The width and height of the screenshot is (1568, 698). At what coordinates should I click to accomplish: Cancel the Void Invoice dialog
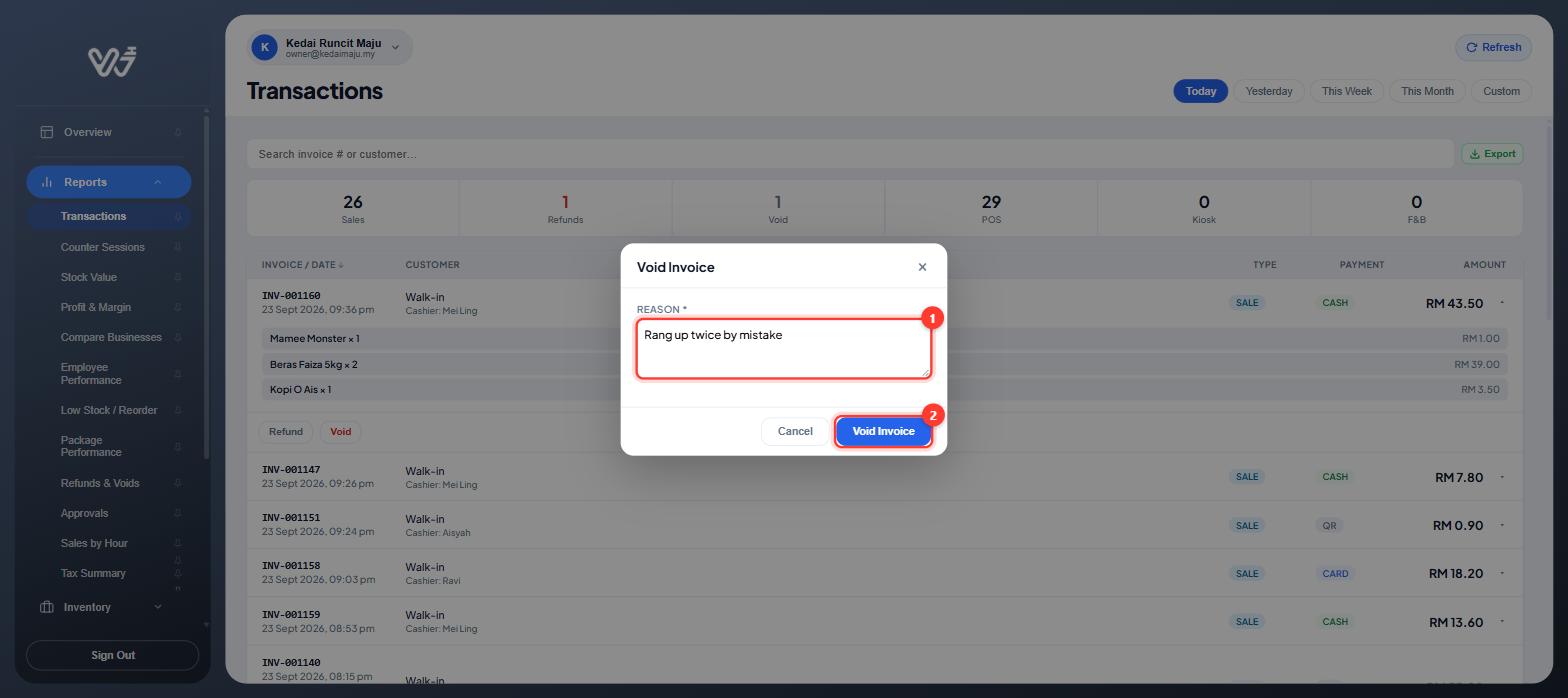coord(795,431)
